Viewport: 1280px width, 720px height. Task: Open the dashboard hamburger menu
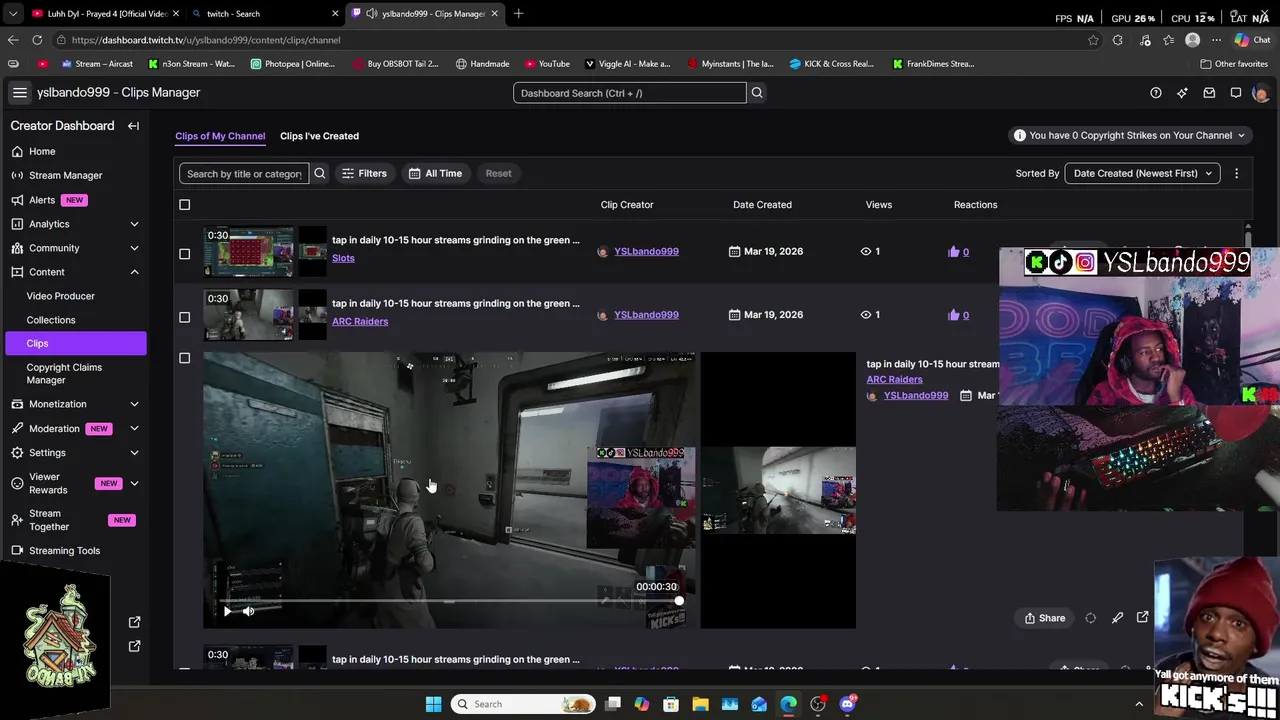19,92
